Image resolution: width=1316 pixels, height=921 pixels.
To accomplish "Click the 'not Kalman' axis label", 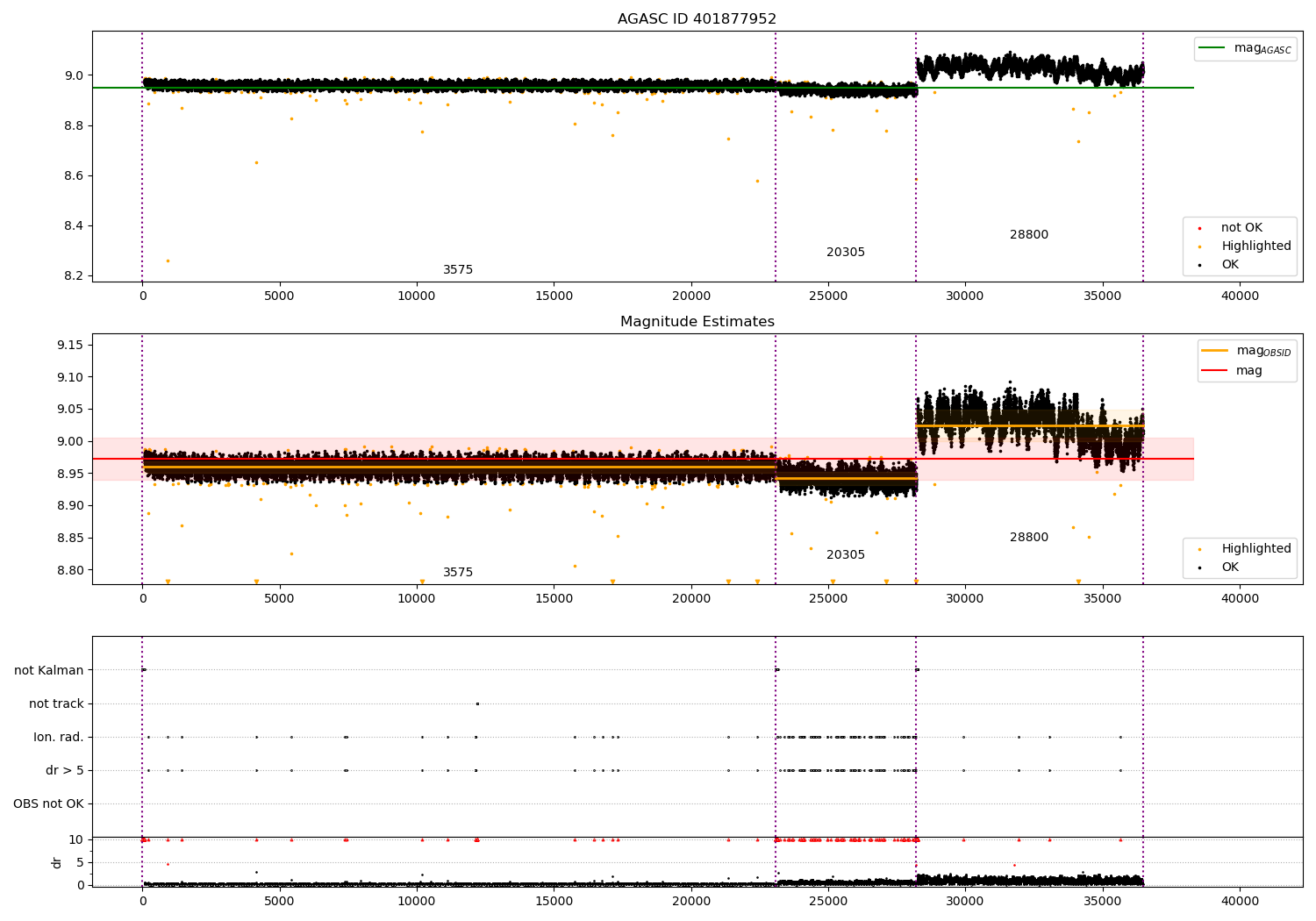I will coord(49,671).
